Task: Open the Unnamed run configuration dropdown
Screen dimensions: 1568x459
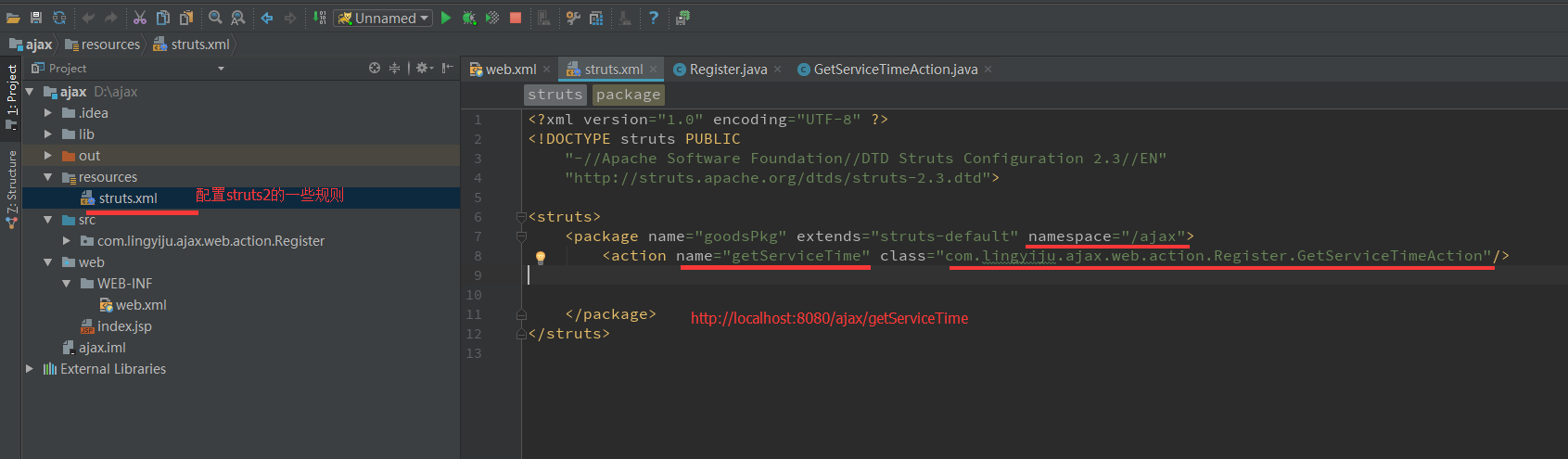Action: coord(383,18)
